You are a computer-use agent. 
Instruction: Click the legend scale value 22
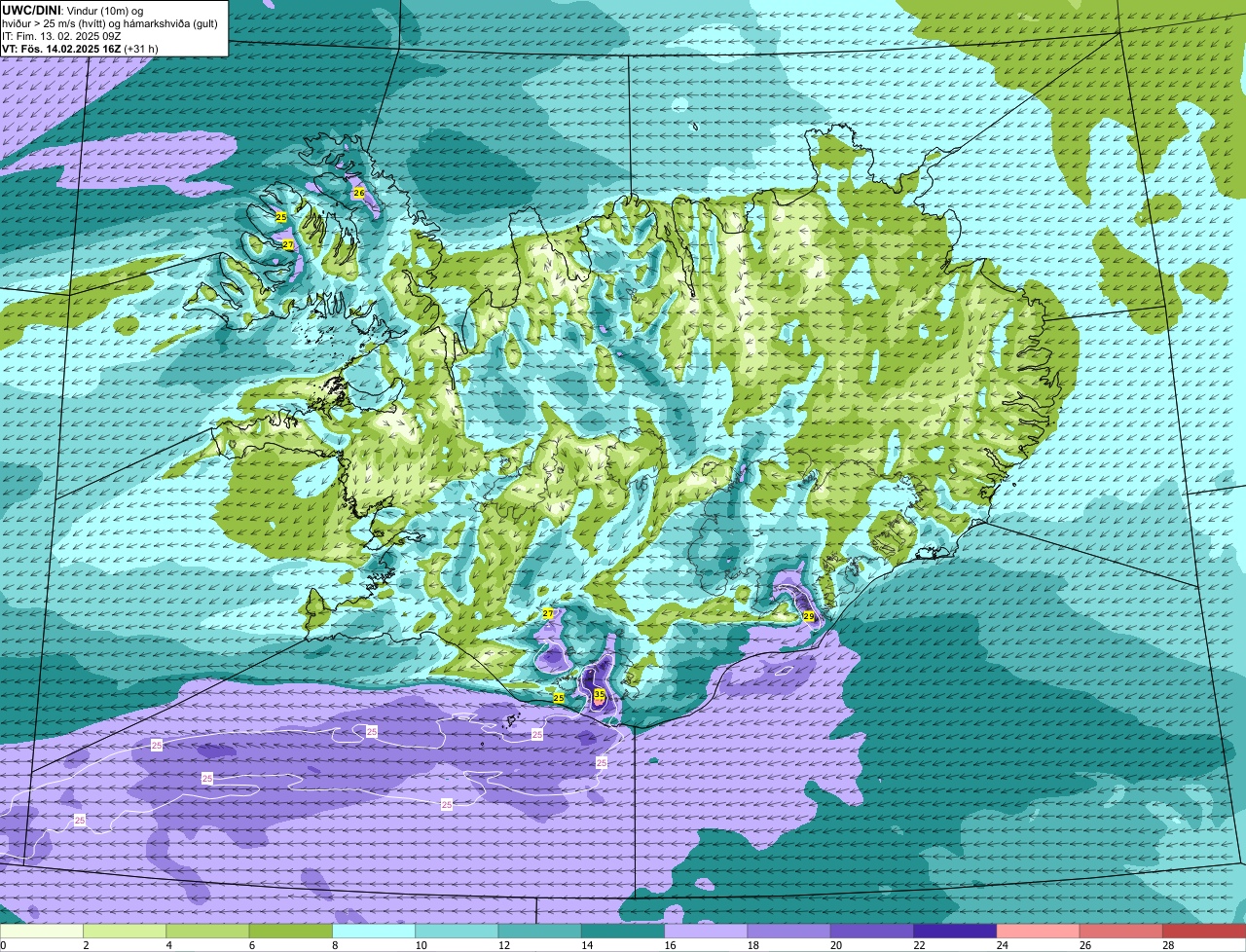coord(917,945)
